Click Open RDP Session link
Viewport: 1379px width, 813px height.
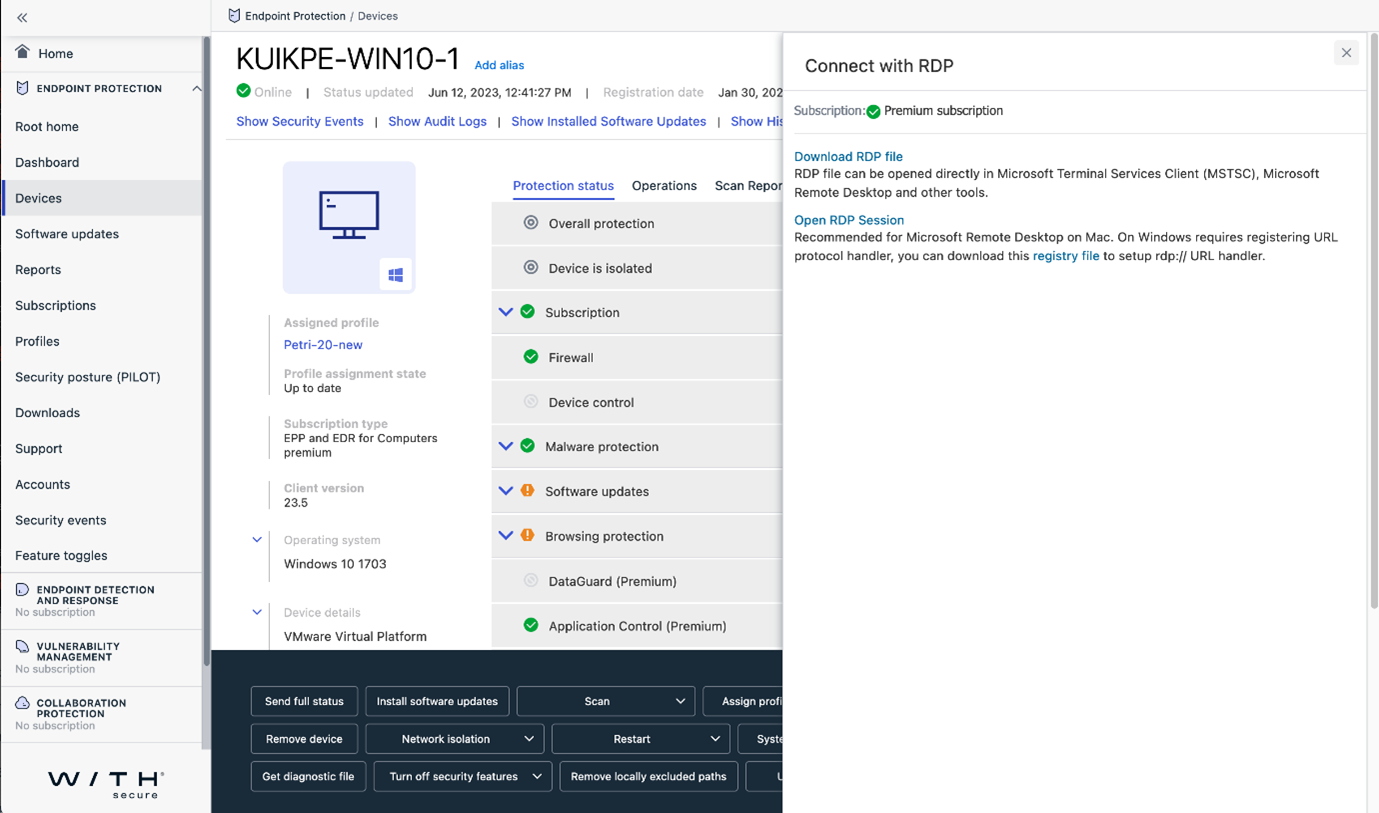point(849,220)
